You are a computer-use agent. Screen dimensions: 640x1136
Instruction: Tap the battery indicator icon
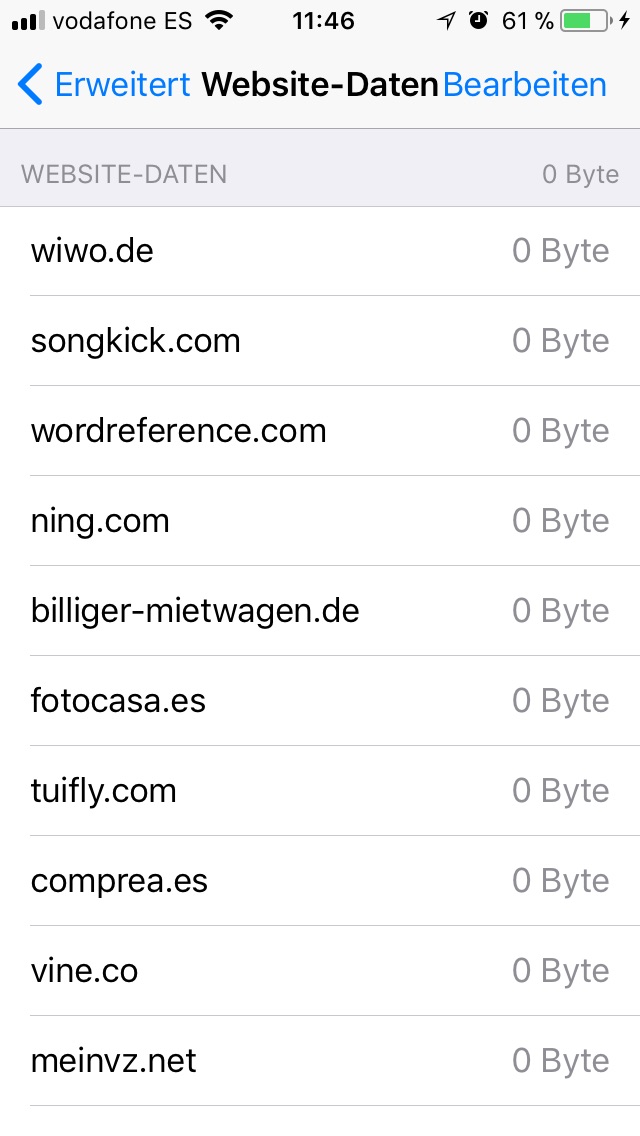[589, 21]
